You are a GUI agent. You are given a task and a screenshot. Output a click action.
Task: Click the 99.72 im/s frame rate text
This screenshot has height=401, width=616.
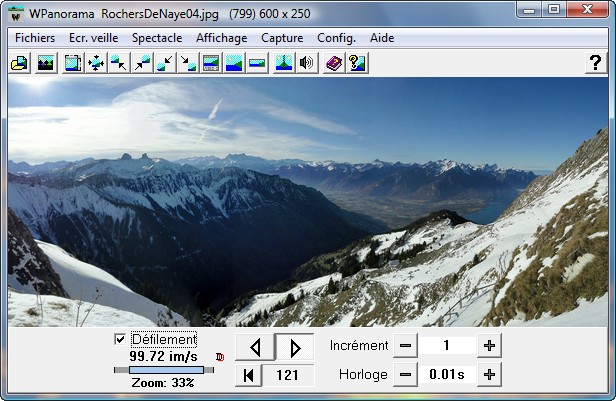pyautogui.click(x=163, y=357)
